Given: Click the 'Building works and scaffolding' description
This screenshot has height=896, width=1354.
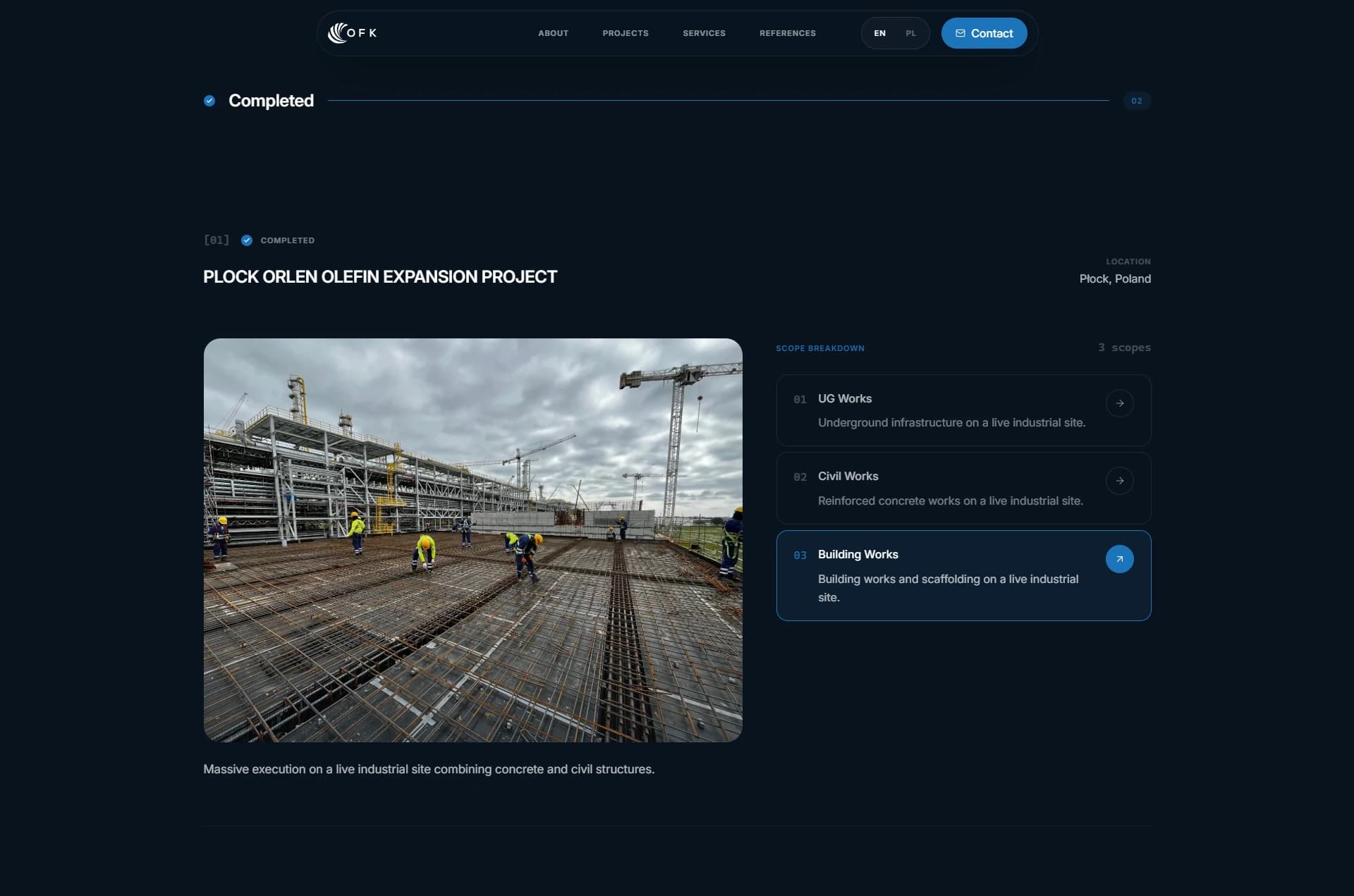Looking at the screenshot, I should tap(948, 588).
